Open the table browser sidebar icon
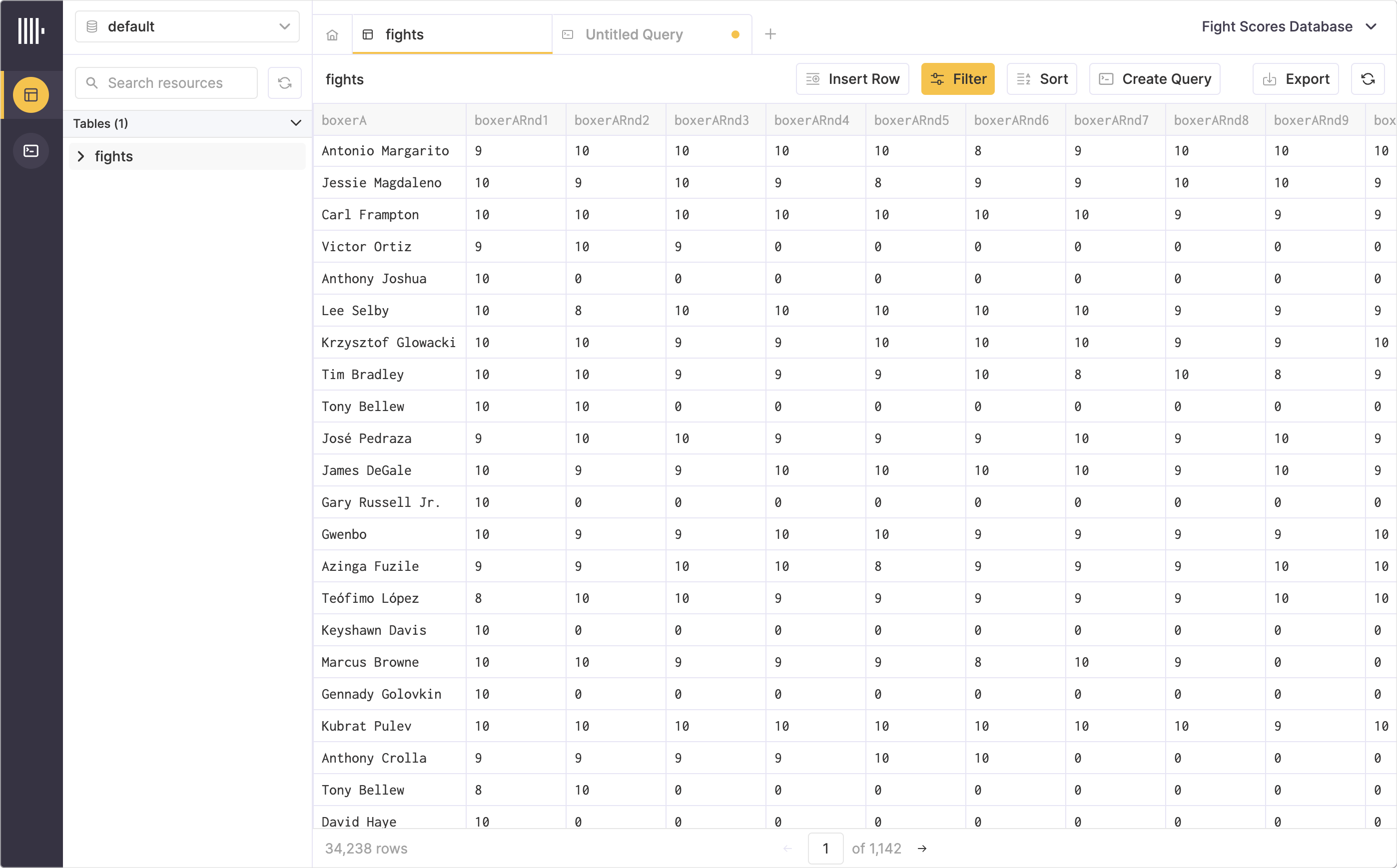This screenshot has width=1397, height=868. pos(31,95)
